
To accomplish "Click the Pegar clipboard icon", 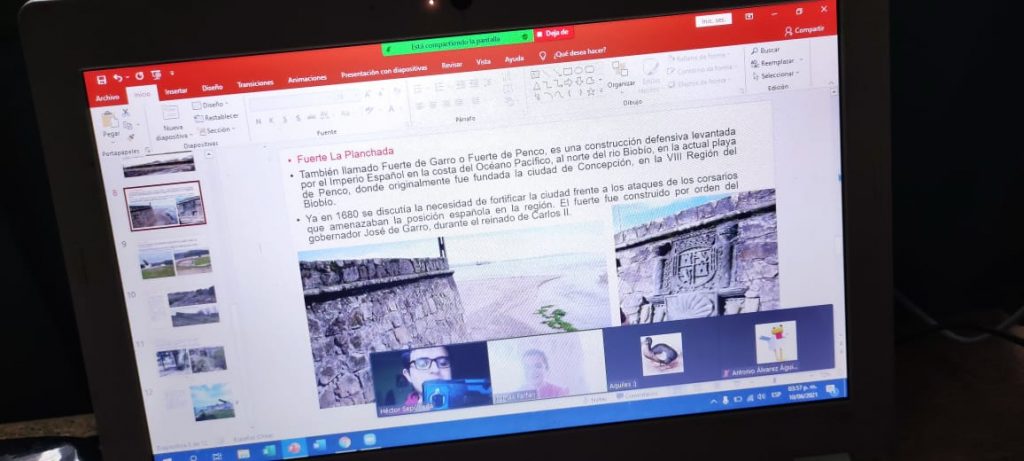I will click(109, 121).
